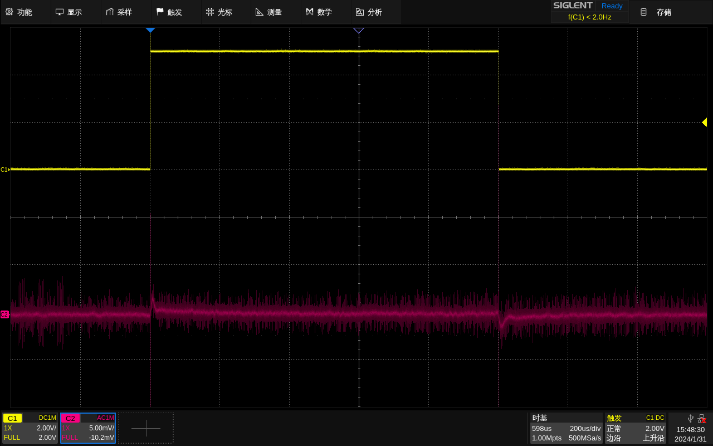The image size is (713, 446).
Task: Click the 触发 (Trigger) flag icon
Action: click(160, 12)
